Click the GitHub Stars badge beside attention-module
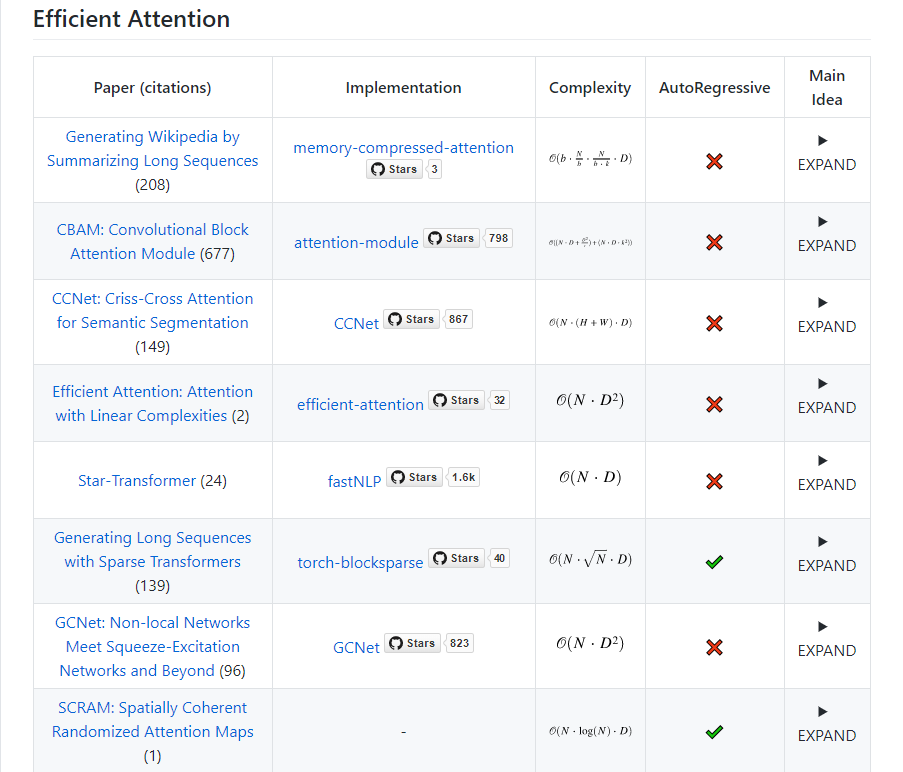Screen dimensions: 903x772 pyautogui.click(x=451, y=238)
